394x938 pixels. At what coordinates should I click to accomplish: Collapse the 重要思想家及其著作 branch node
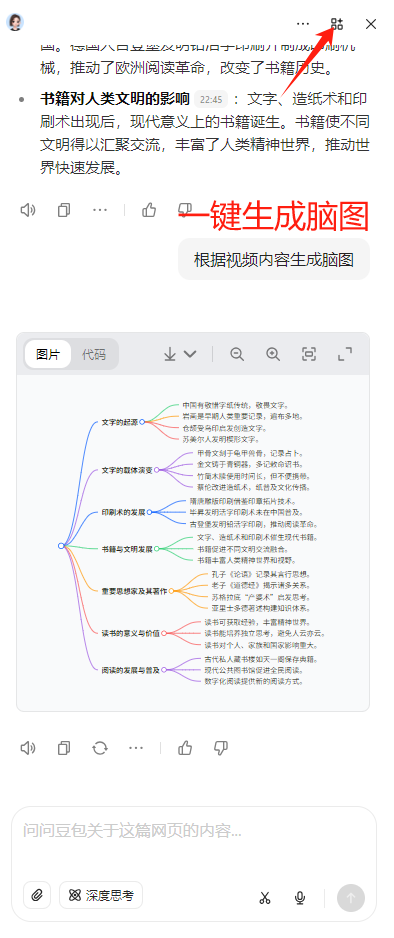(x=171, y=591)
